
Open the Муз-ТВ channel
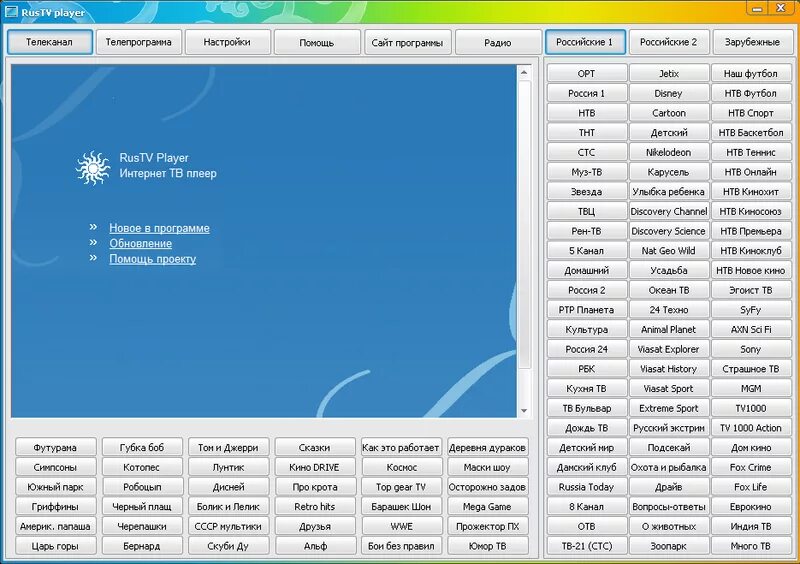[x=586, y=172]
